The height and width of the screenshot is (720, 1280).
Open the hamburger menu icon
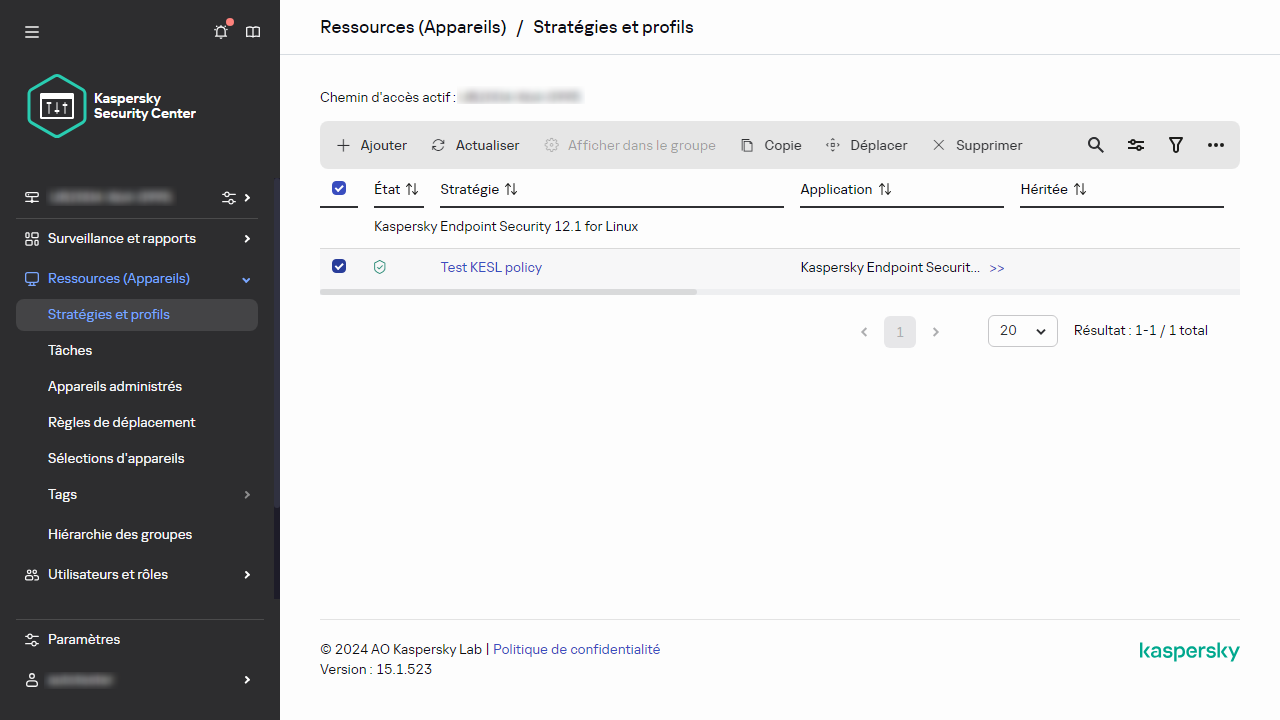[32, 32]
